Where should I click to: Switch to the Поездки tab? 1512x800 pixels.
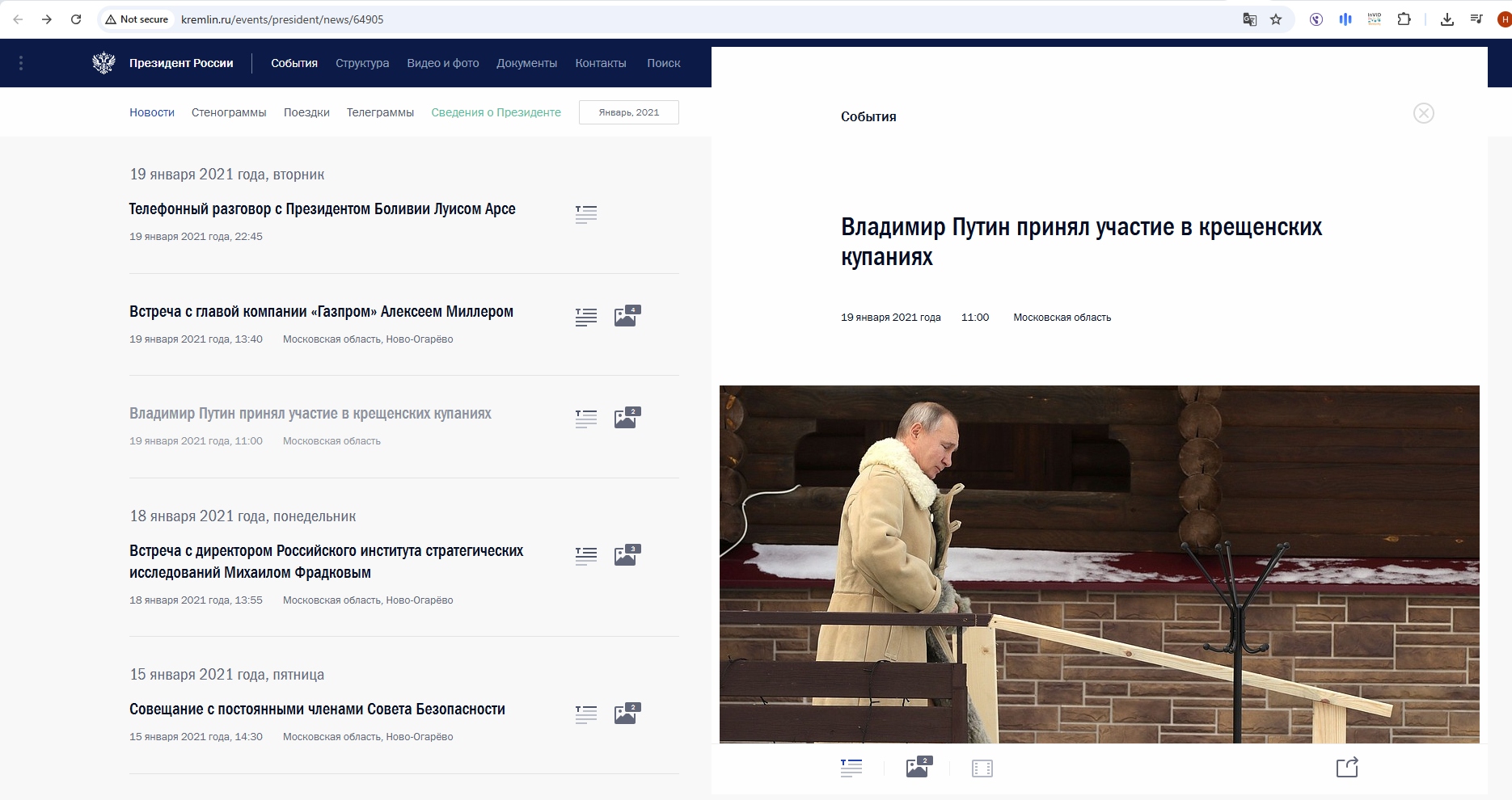click(306, 112)
